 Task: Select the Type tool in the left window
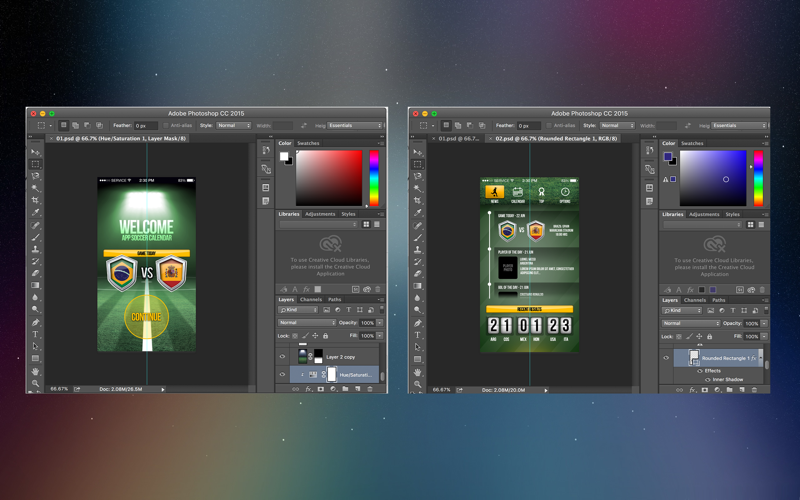coord(35,335)
